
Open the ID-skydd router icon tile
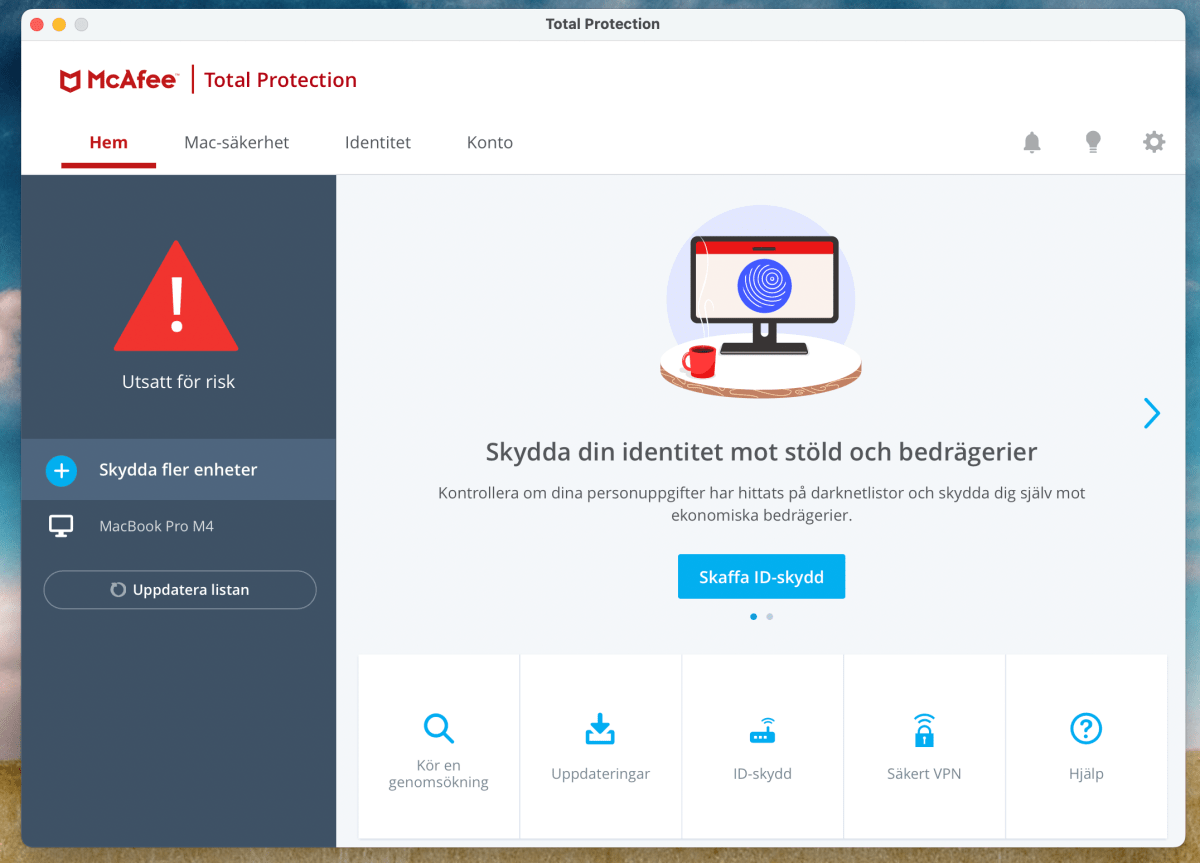tap(762, 731)
